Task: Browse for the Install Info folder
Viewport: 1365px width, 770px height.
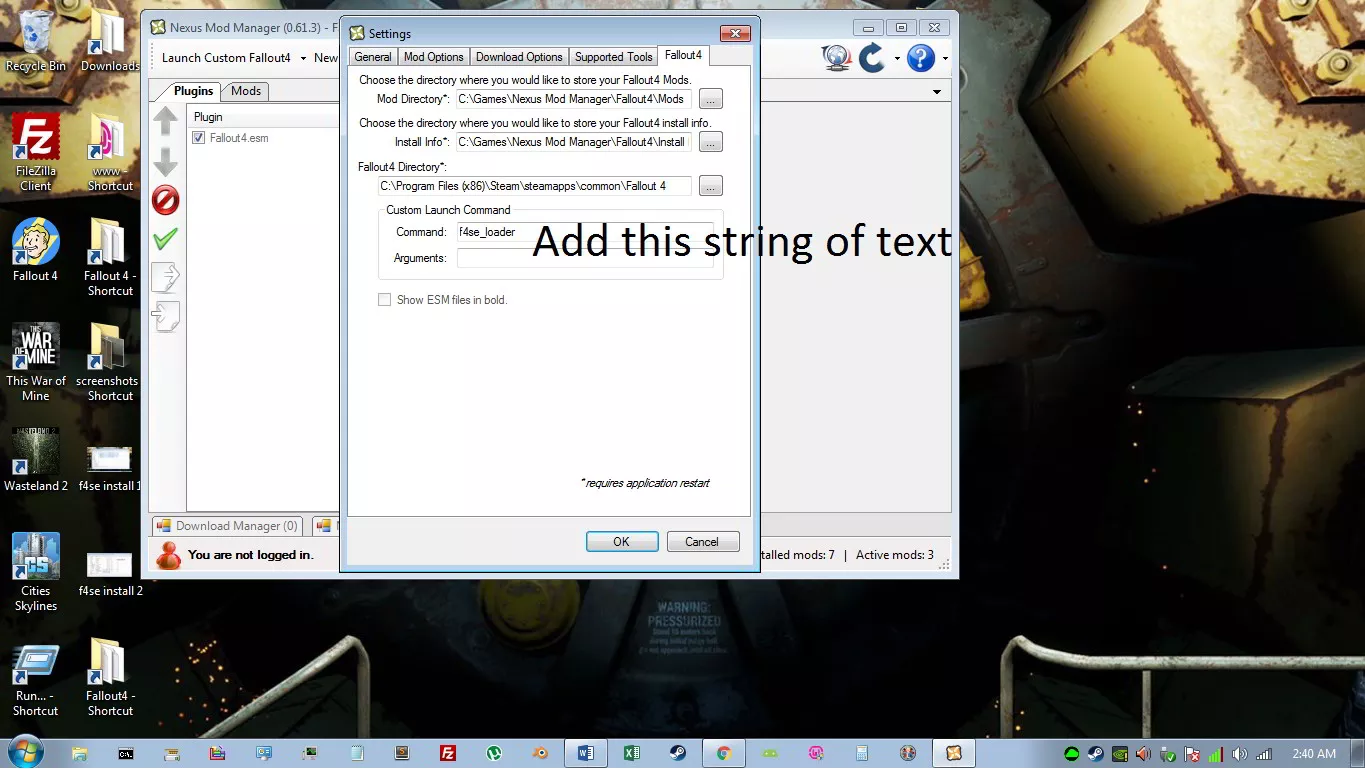Action: tap(710, 142)
